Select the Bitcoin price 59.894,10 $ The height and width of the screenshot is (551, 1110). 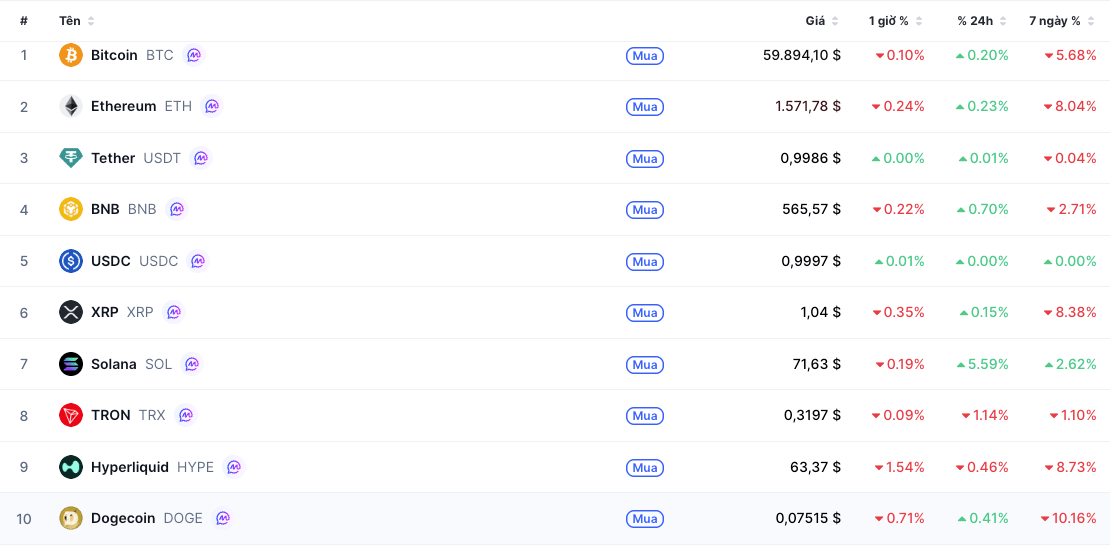pos(802,55)
